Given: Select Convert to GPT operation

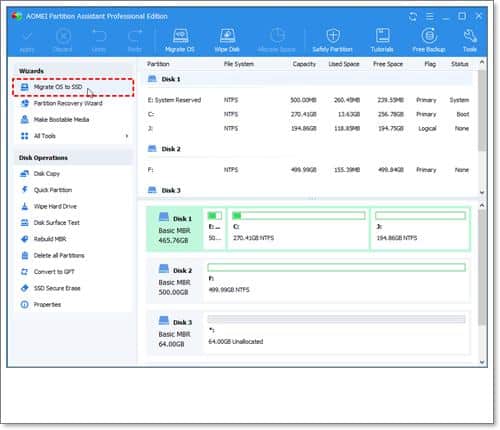Looking at the screenshot, I should pyautogui.click(x=54, y=272).
